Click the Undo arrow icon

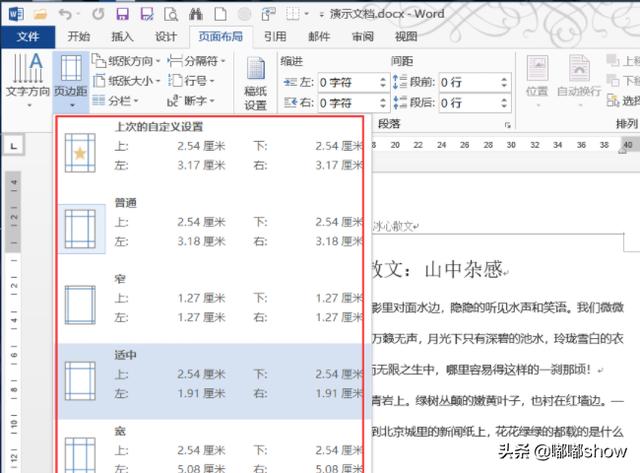[x=65, y=14]
